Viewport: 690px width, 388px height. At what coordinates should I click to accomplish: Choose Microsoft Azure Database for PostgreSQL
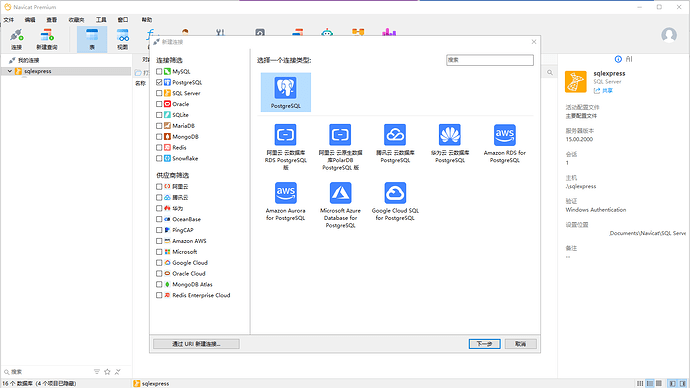[x=340, y=205]
